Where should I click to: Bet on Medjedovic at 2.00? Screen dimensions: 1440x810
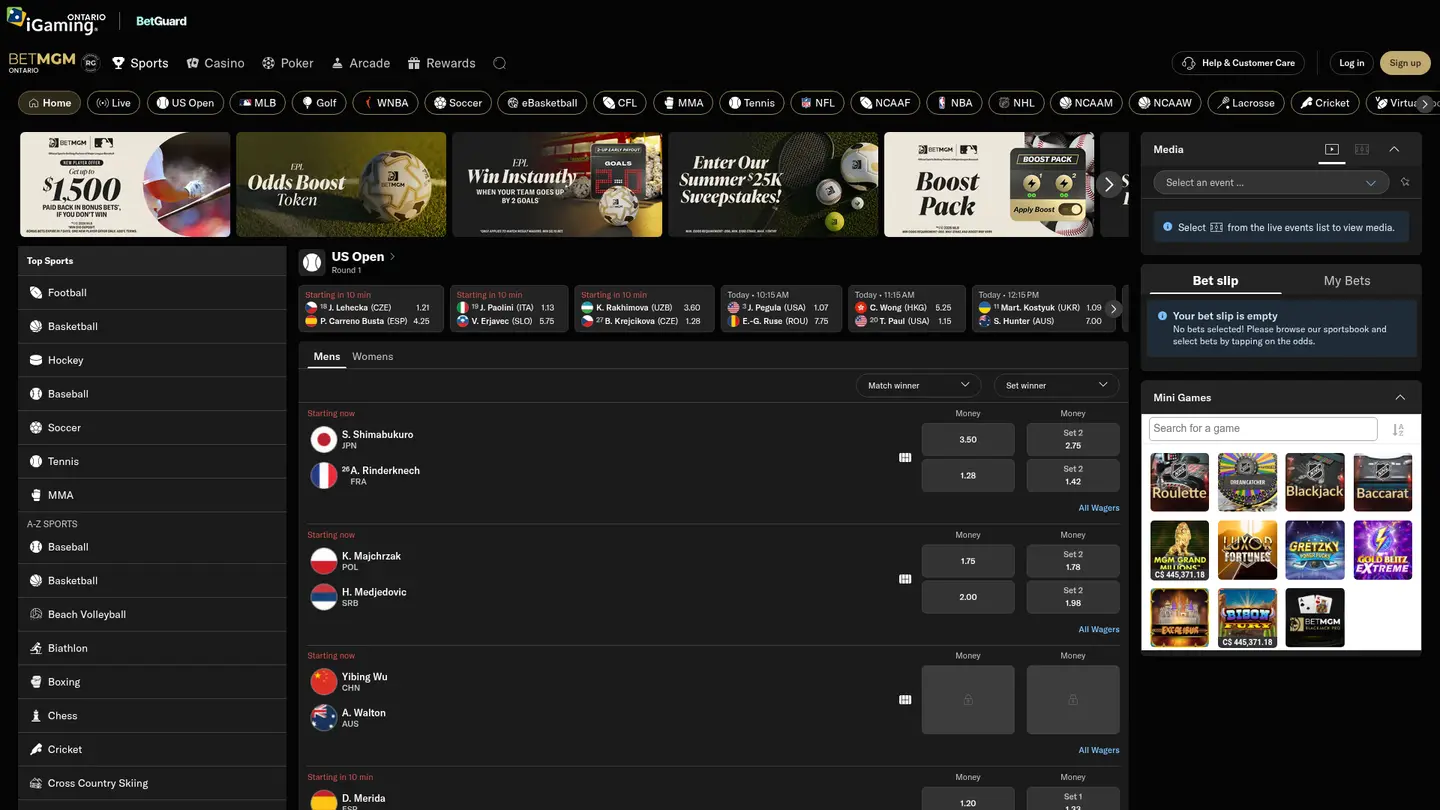click(968, 597)
